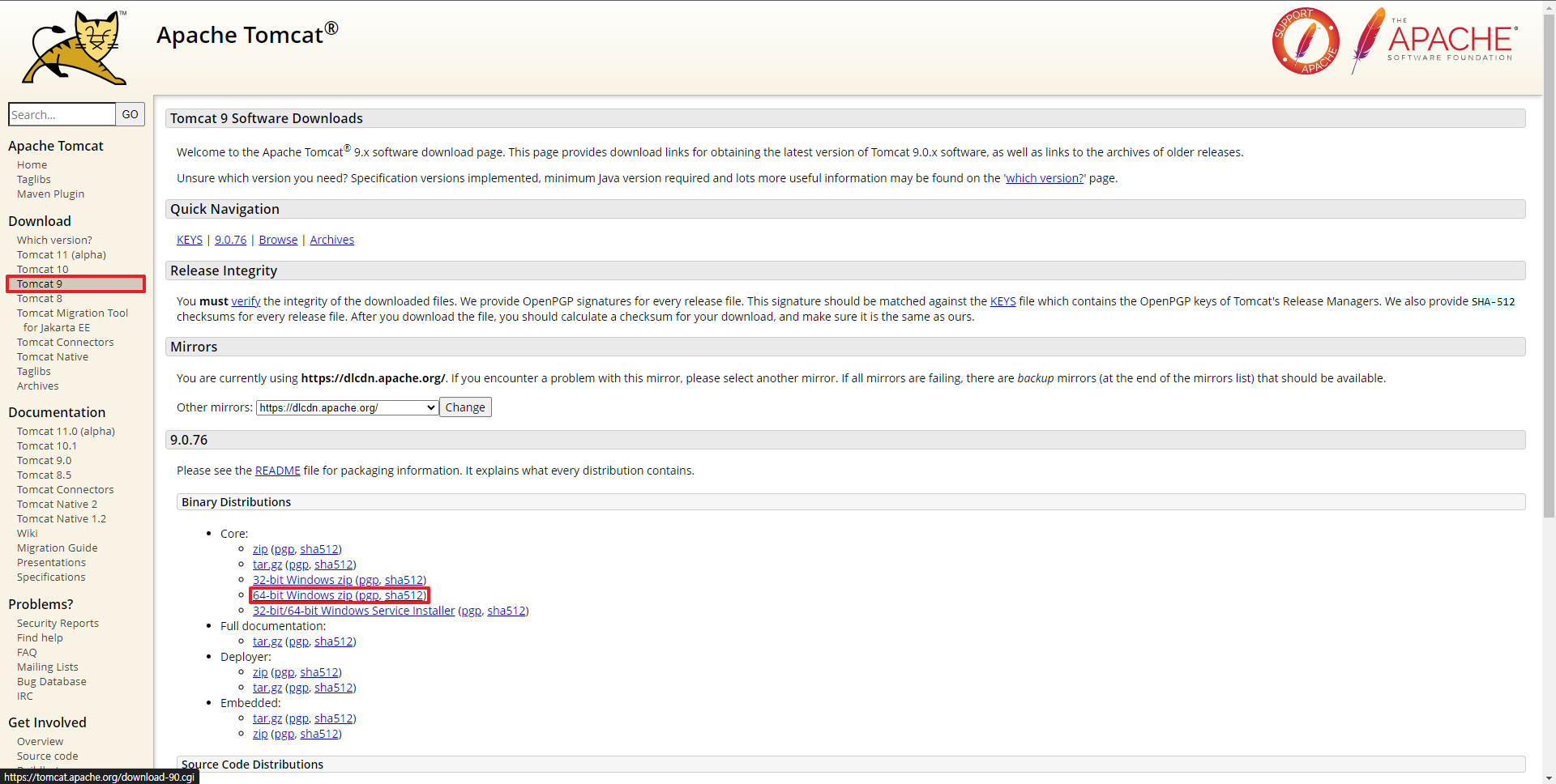
Task: Click Archives in Quick Navigation
Action: pos(331,240)
